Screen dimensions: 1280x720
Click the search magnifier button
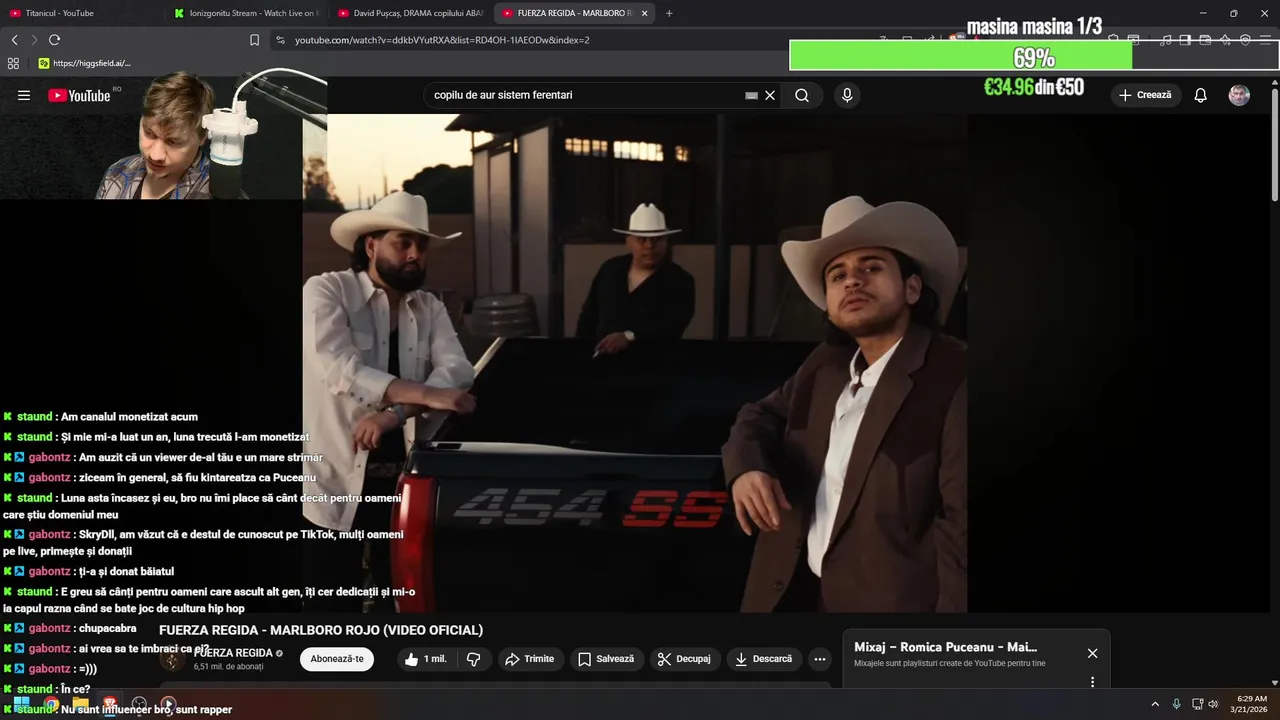click(x=802, y=95)
